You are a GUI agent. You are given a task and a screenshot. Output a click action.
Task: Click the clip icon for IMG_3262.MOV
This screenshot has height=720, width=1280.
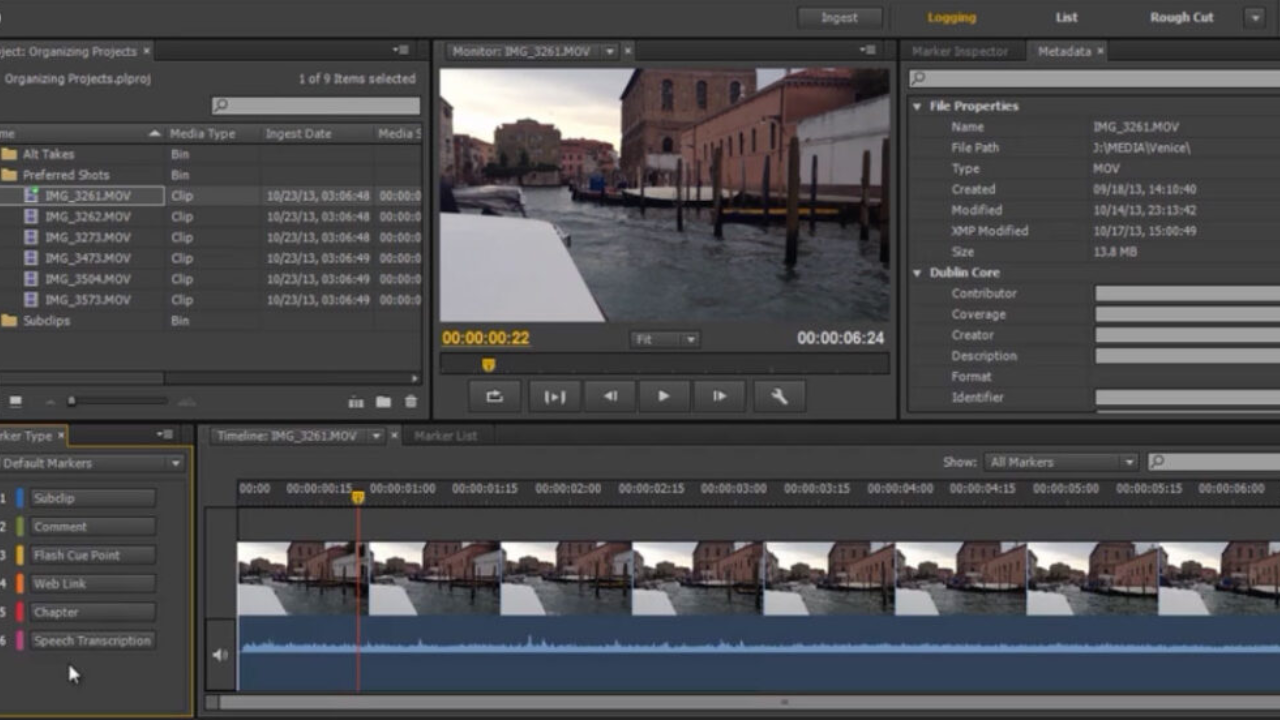pyautogui.click(x=31, y=217)
